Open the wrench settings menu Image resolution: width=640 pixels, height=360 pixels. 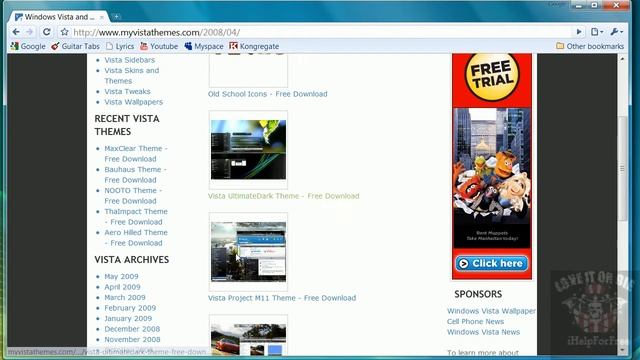[616, 32]
